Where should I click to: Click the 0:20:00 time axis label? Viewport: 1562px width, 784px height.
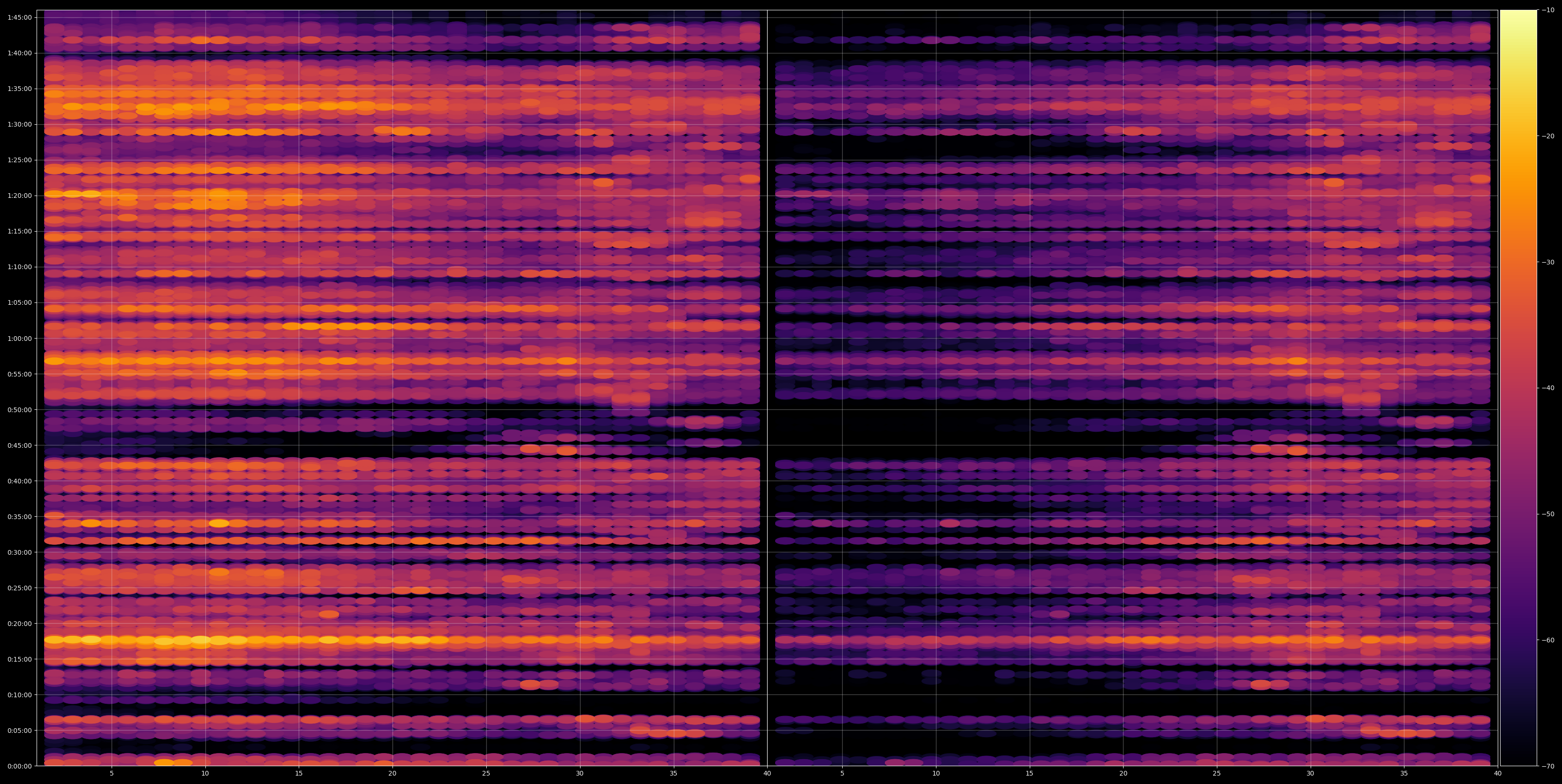(19, 623)
